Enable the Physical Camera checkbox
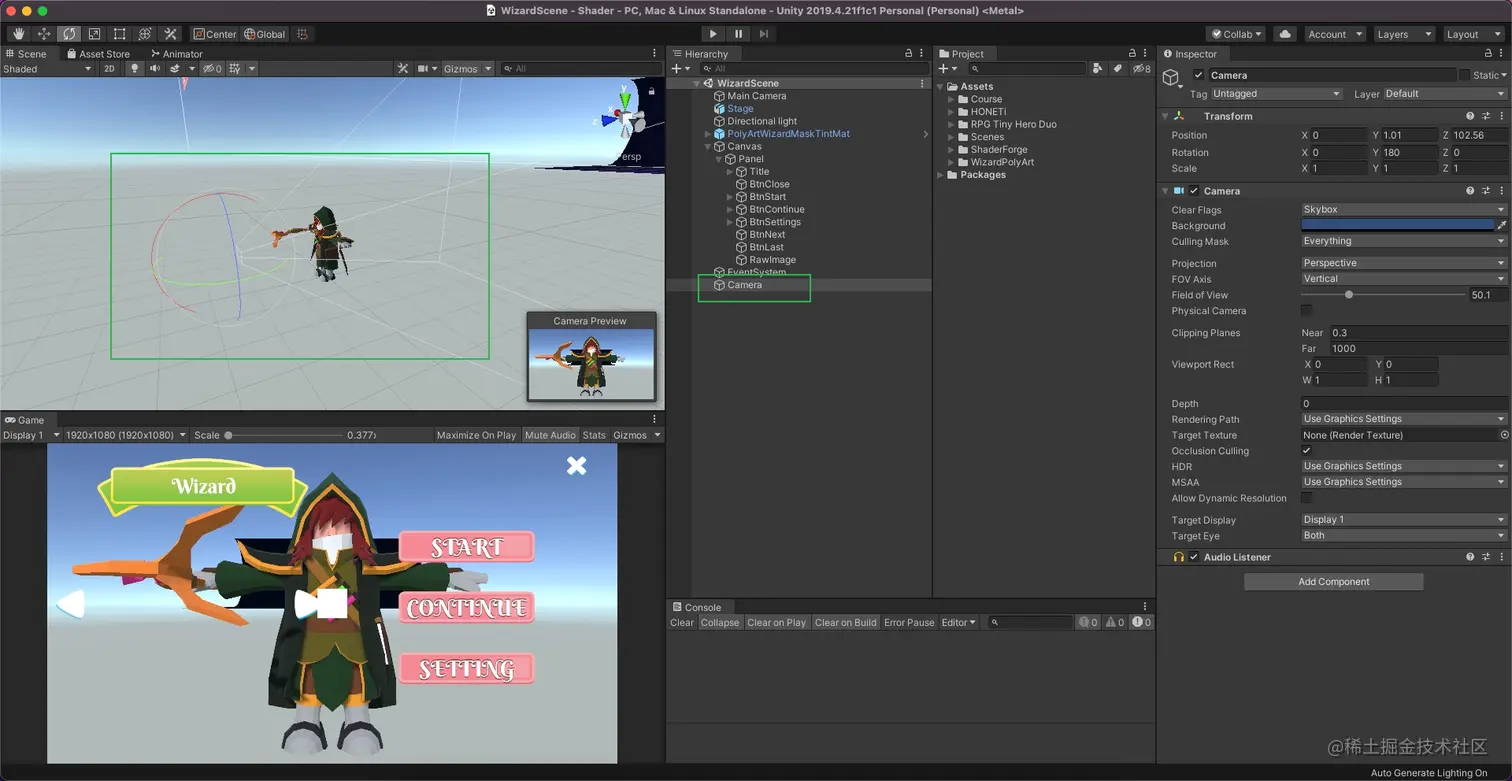1512x781 pixels. pos(1307,311)
